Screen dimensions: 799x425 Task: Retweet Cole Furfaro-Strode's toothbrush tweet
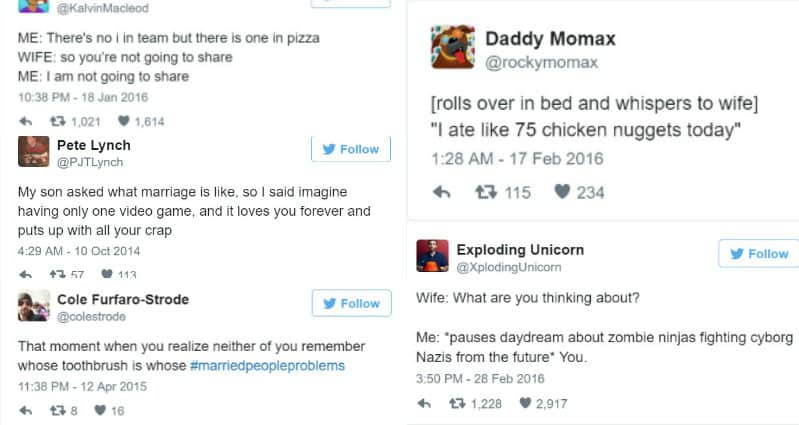pos(57,410)
